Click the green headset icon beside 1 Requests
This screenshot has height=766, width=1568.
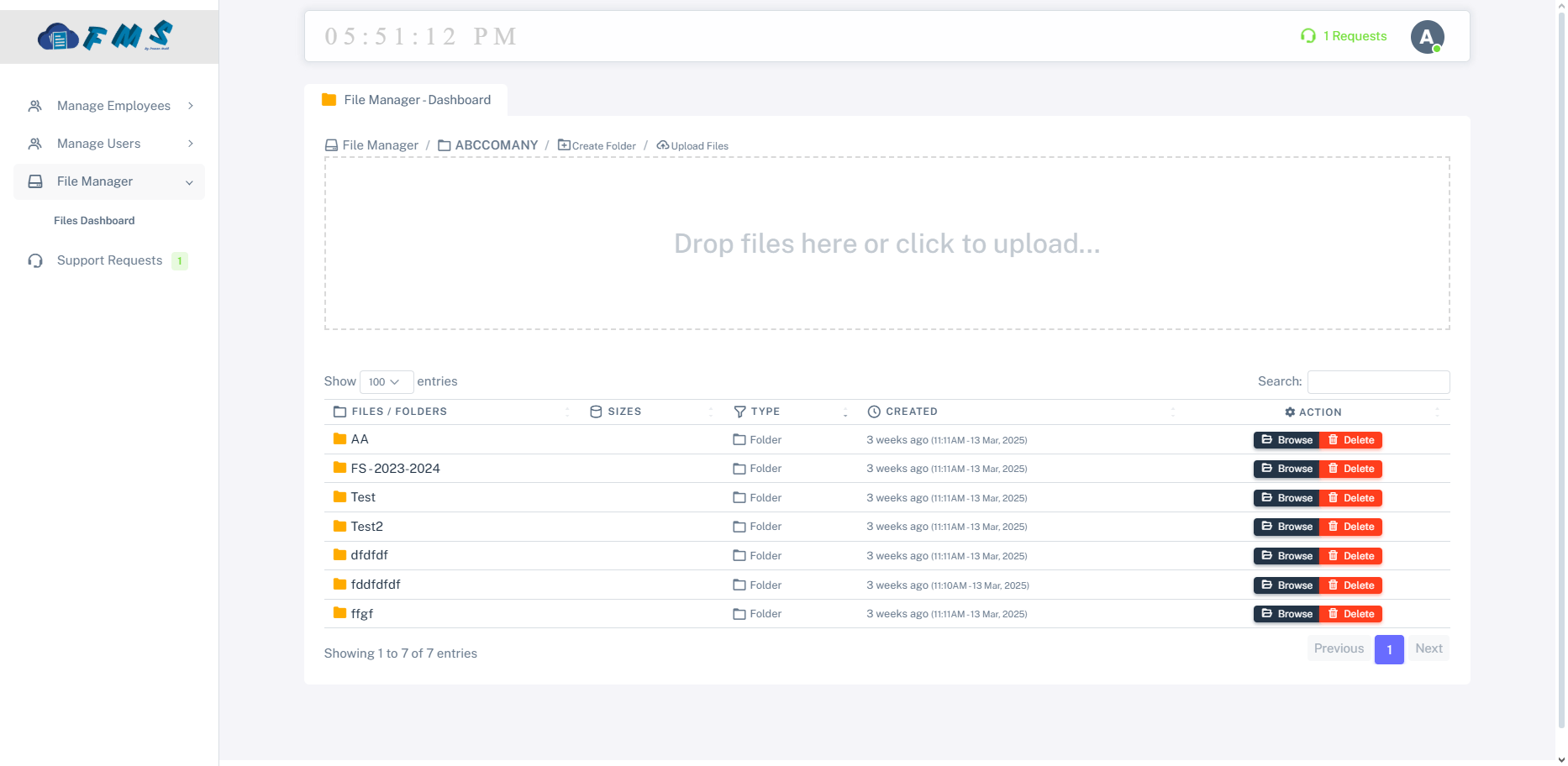[x=1308, y=36]
